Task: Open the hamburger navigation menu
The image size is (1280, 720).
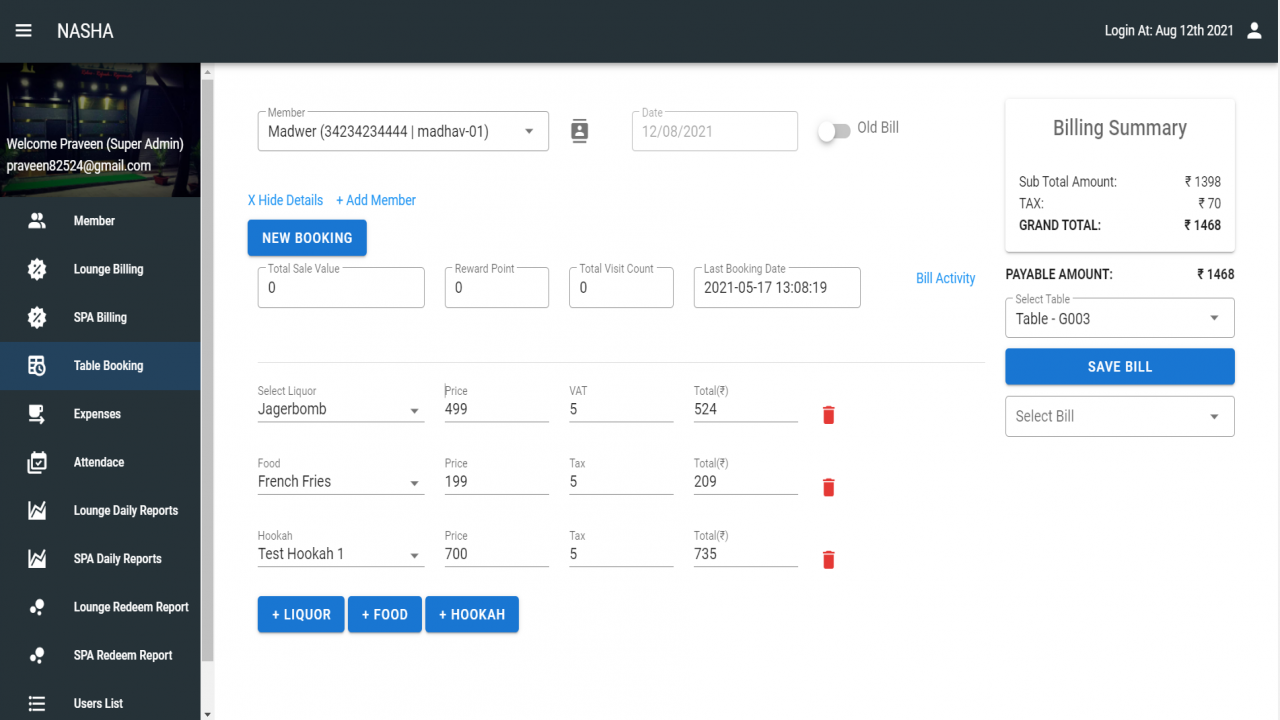Action: (24, 31)
